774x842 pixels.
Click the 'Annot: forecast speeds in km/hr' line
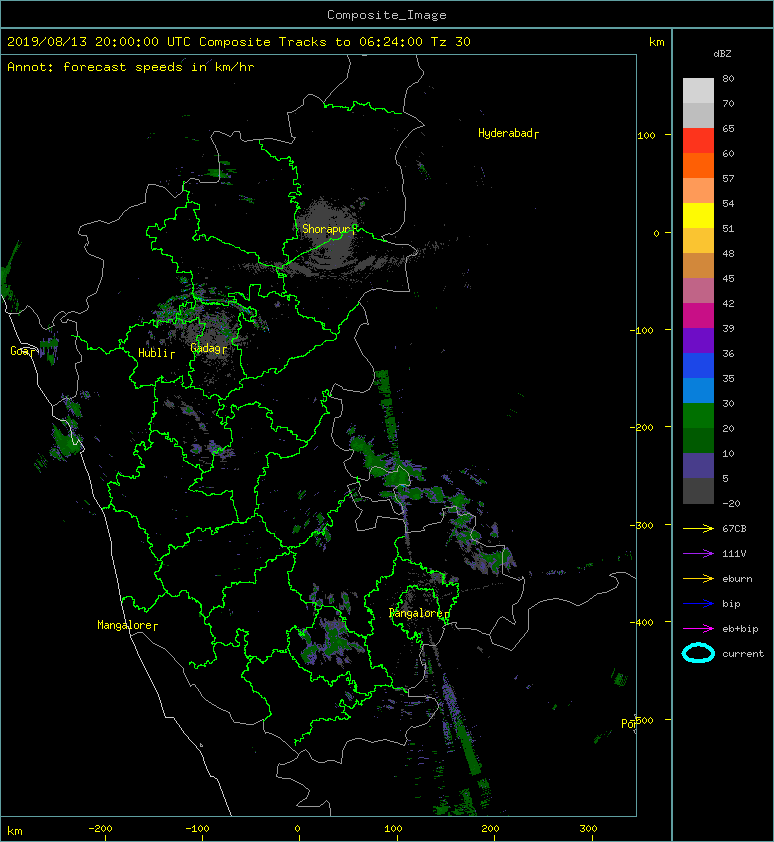(x=131, y=67)
